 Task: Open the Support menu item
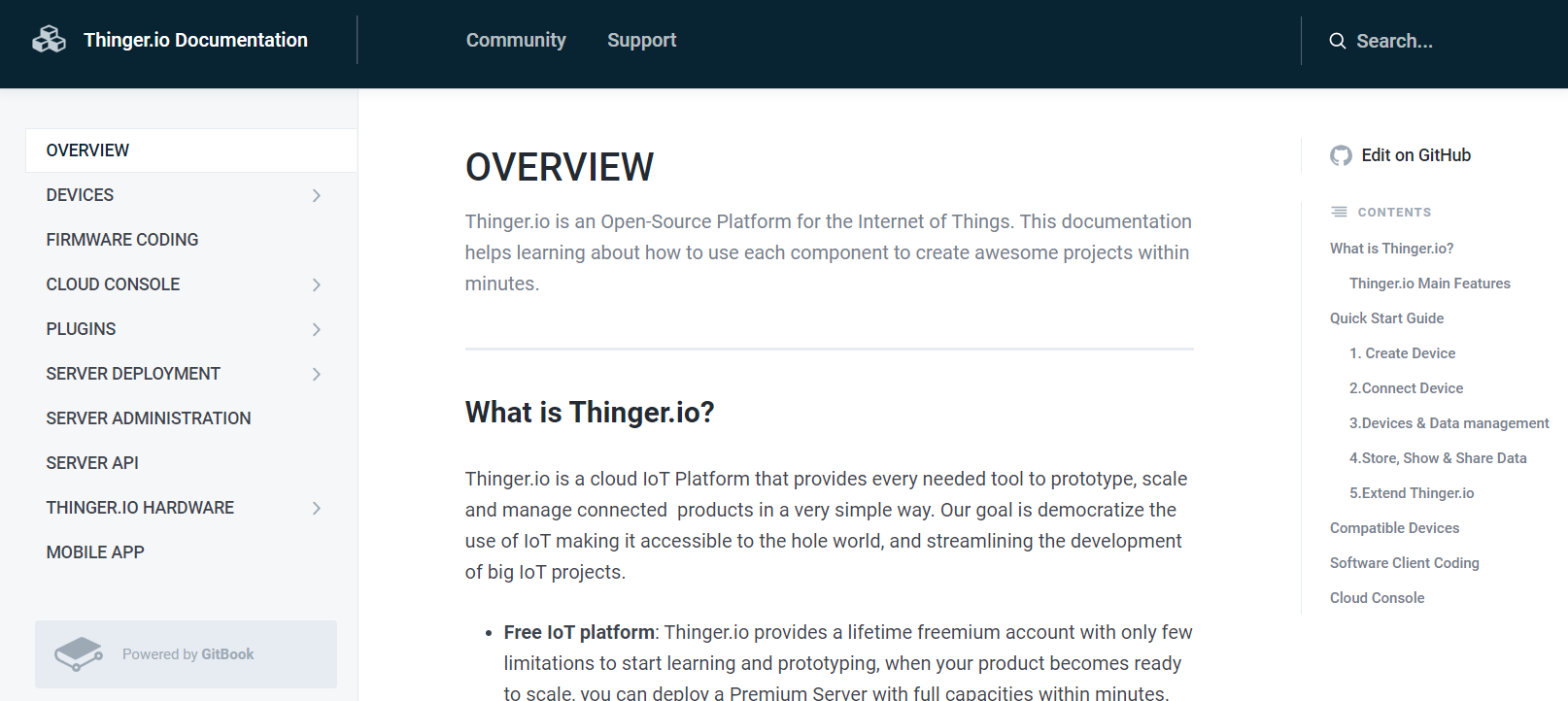[641, 40]
